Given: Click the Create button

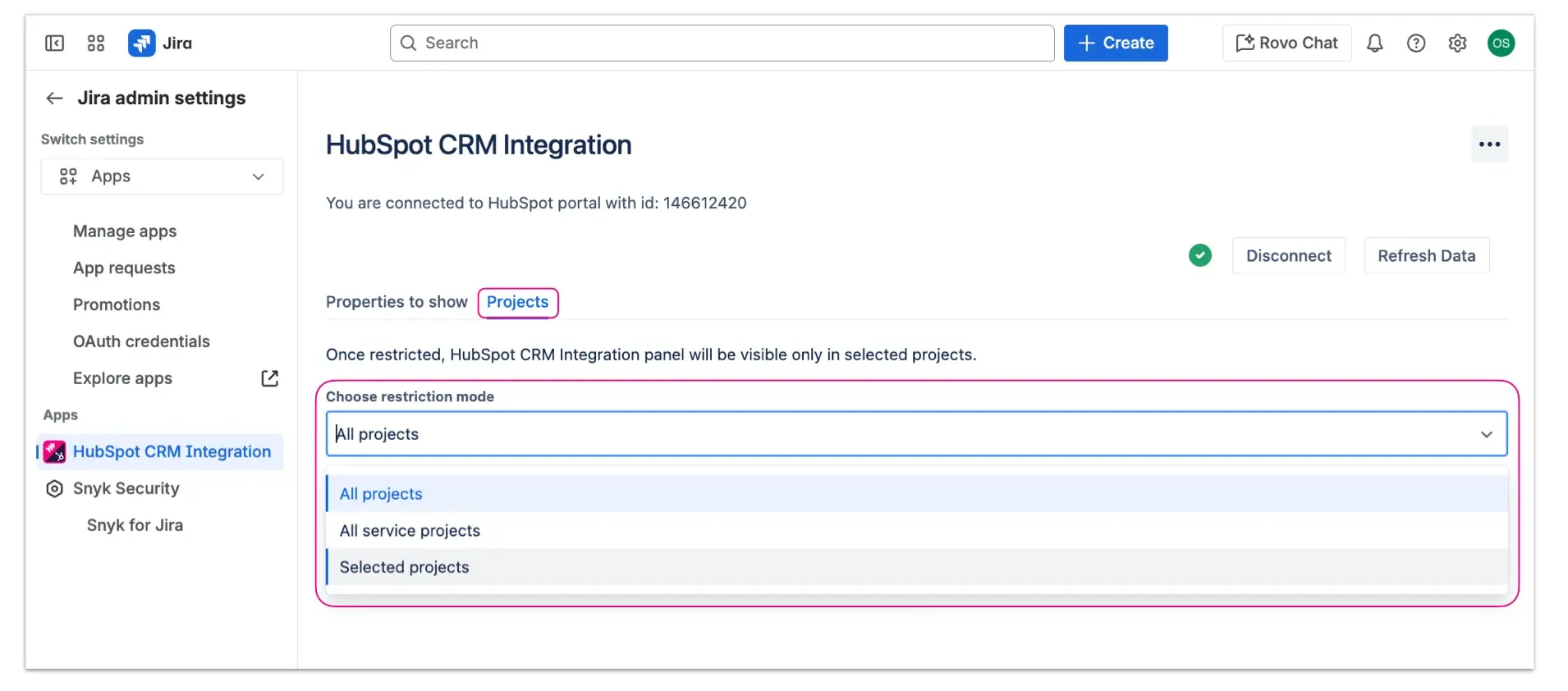Looking at the screenshot, I should (x=1116, y=43).
